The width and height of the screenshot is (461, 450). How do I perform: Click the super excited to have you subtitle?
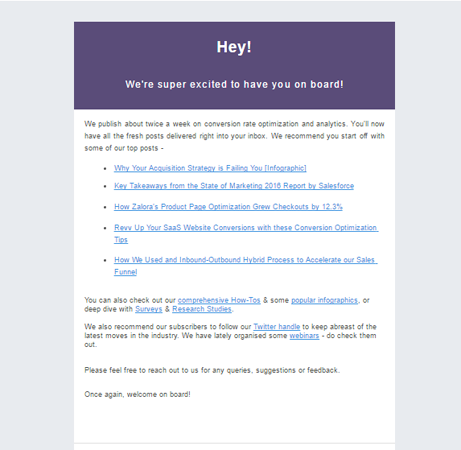[234, 84]
